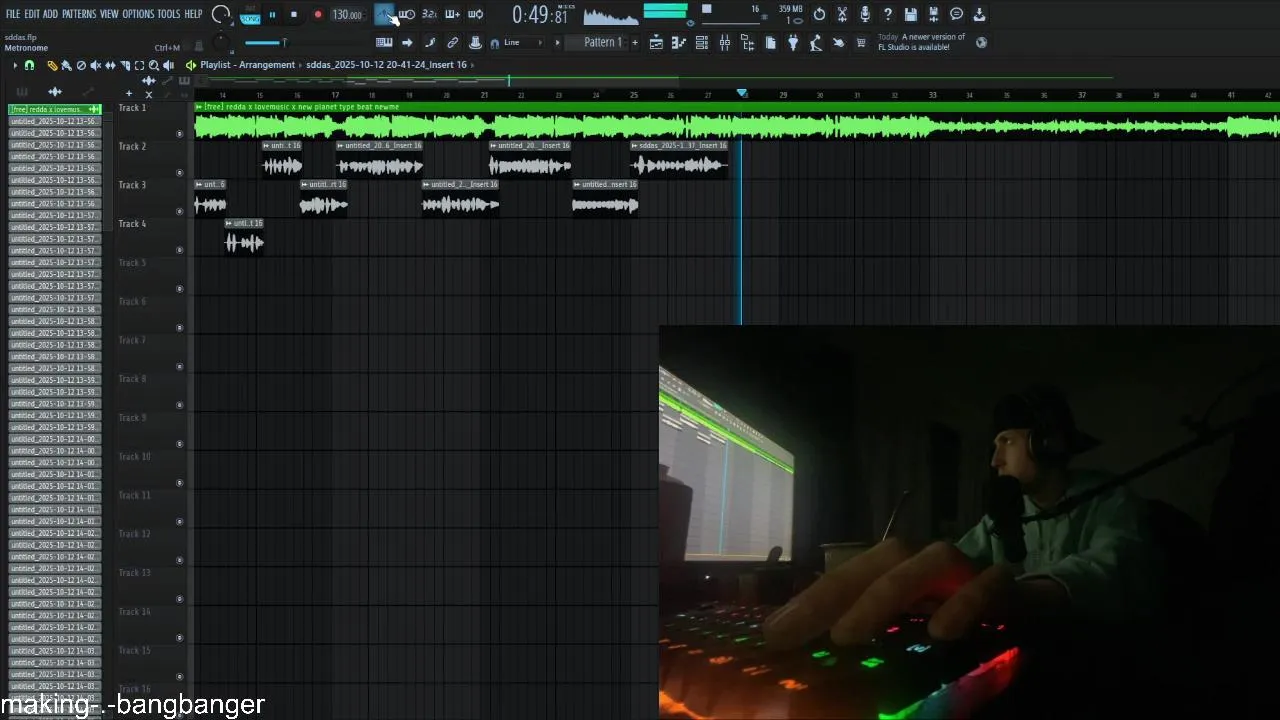The image size is (1280, 720).
Task: Open the Channel rack icon
Action: click(x=702, y=43)
